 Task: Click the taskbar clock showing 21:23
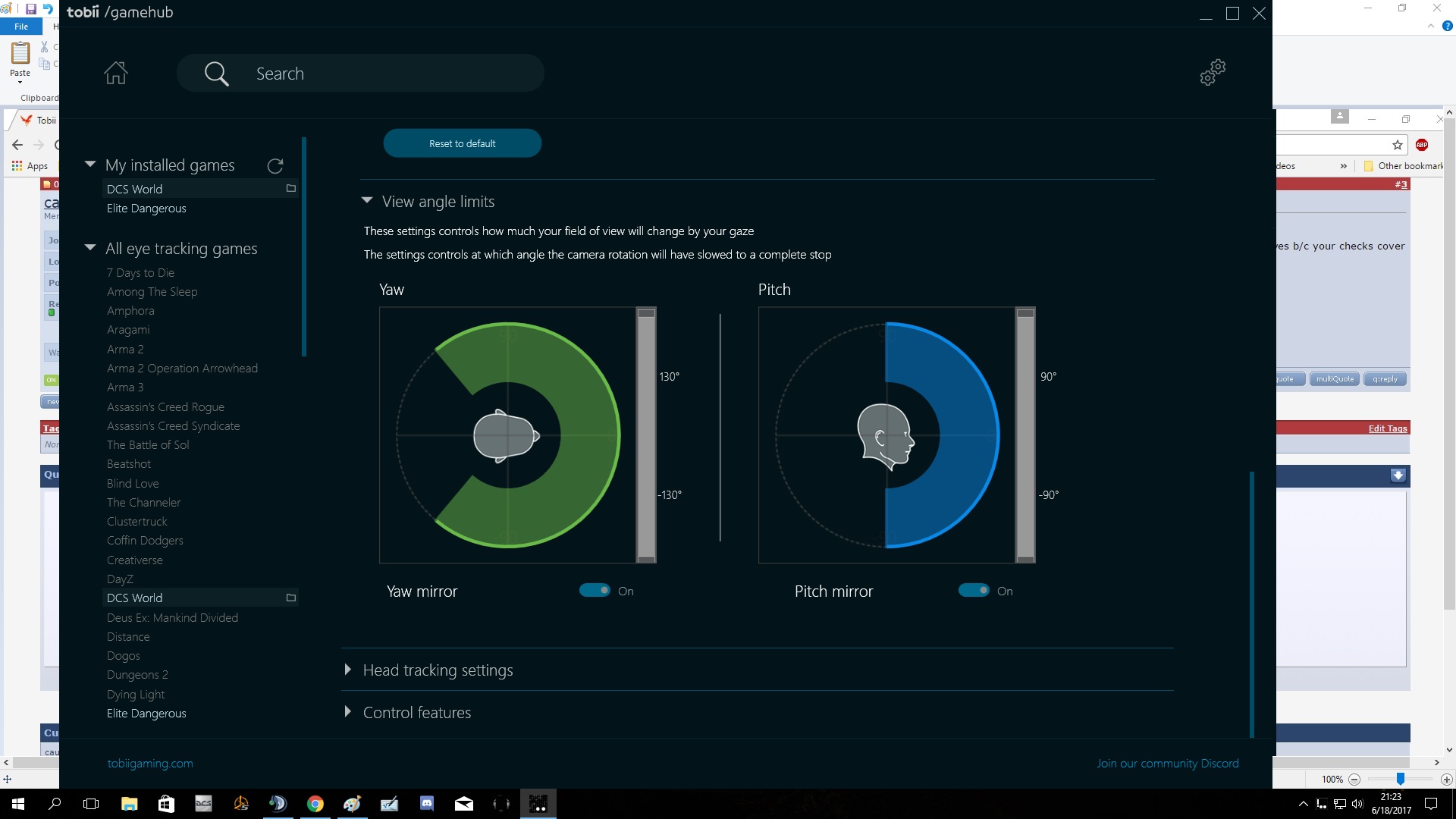(1391, 804)
